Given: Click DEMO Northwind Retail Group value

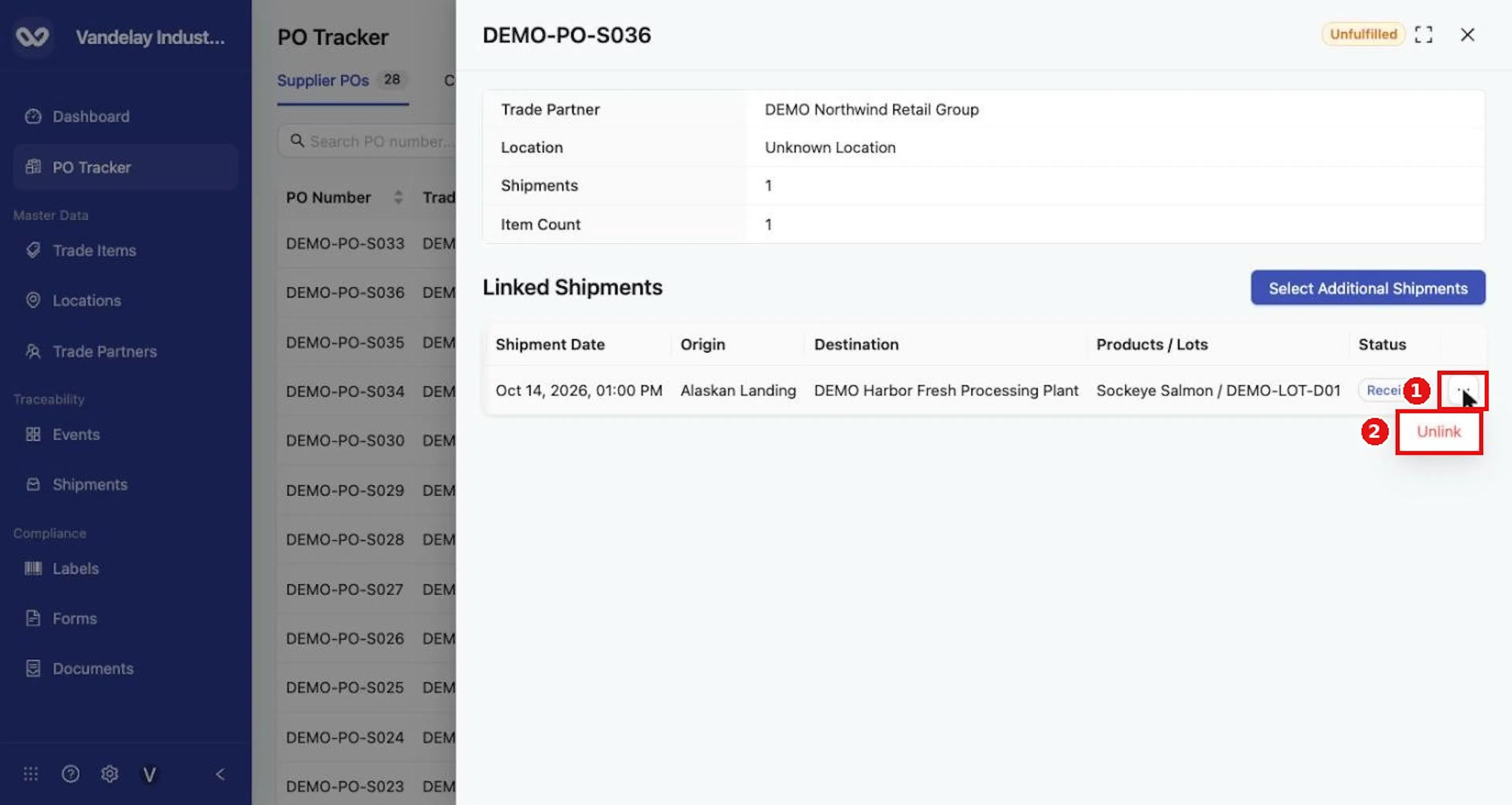Looking at the screenshot, I should 871,109.
